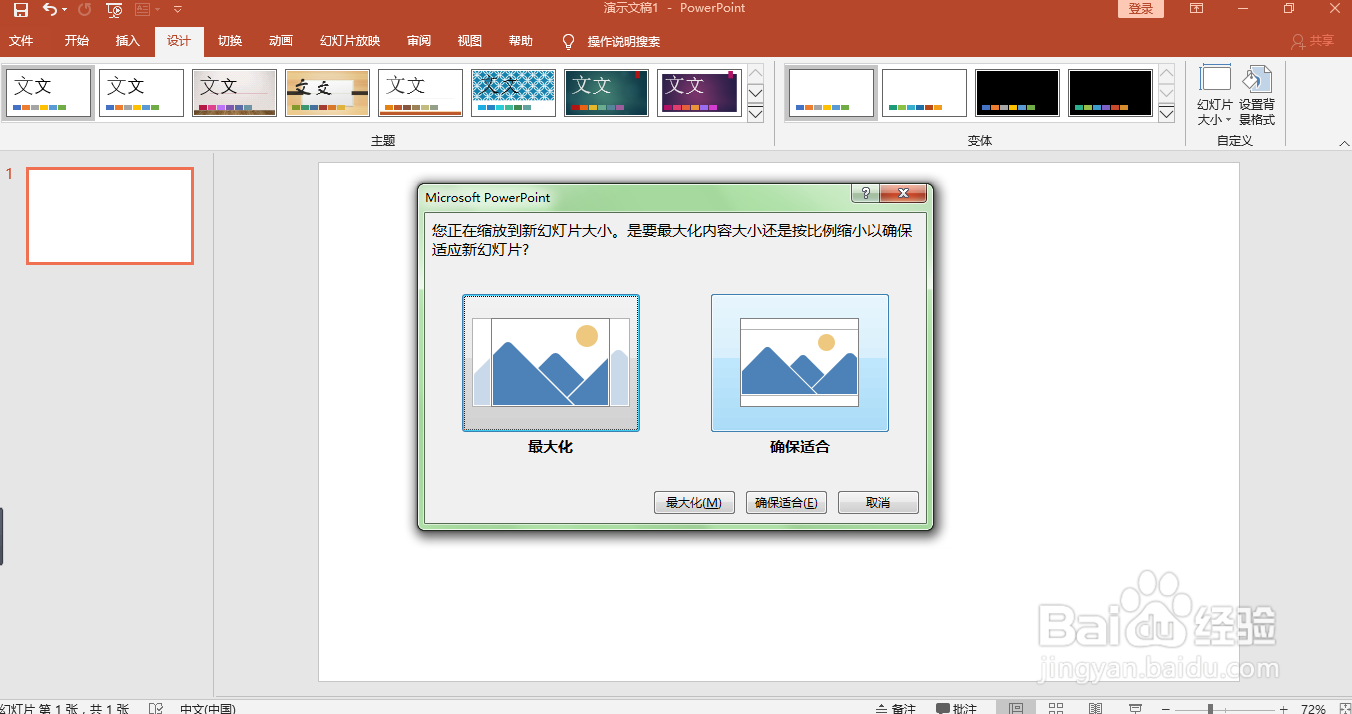Image resolution: width=1352 pixels, height=714 pixels.
Task: Select the second white variant thumbnail
Action: tap(925, 93)
